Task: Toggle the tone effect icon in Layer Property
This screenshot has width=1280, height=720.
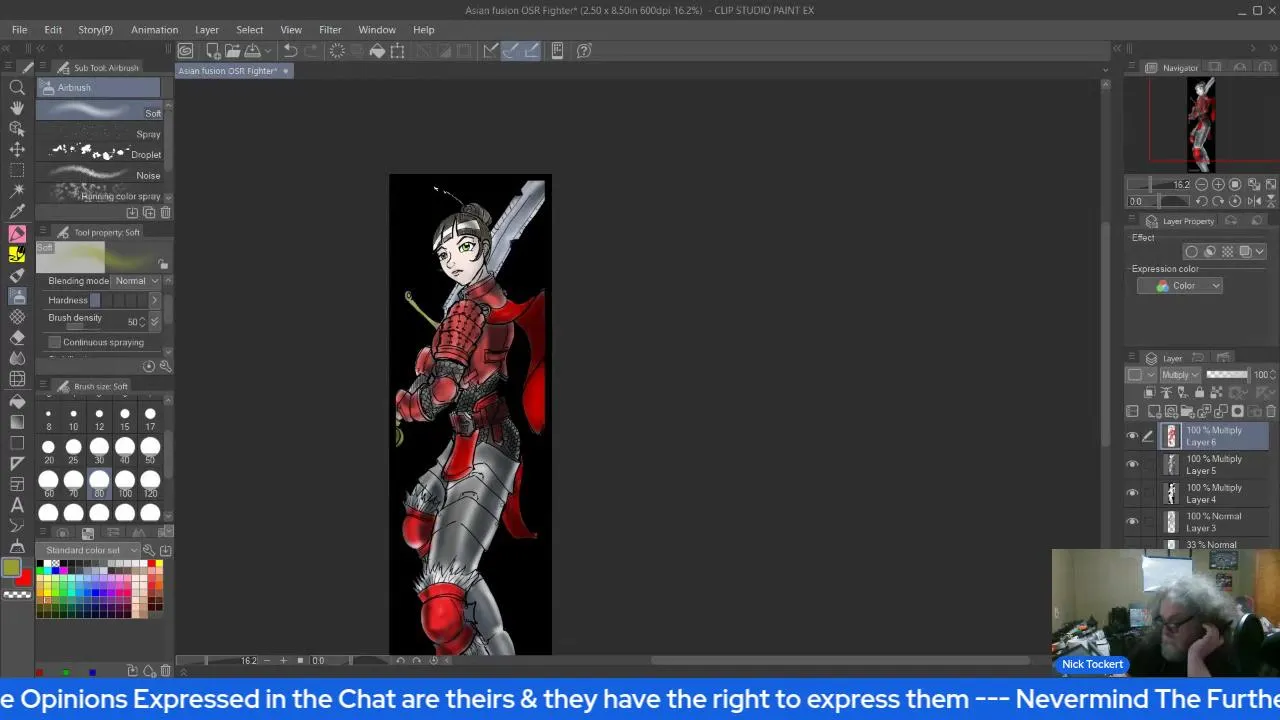Action: [1228, 252]
